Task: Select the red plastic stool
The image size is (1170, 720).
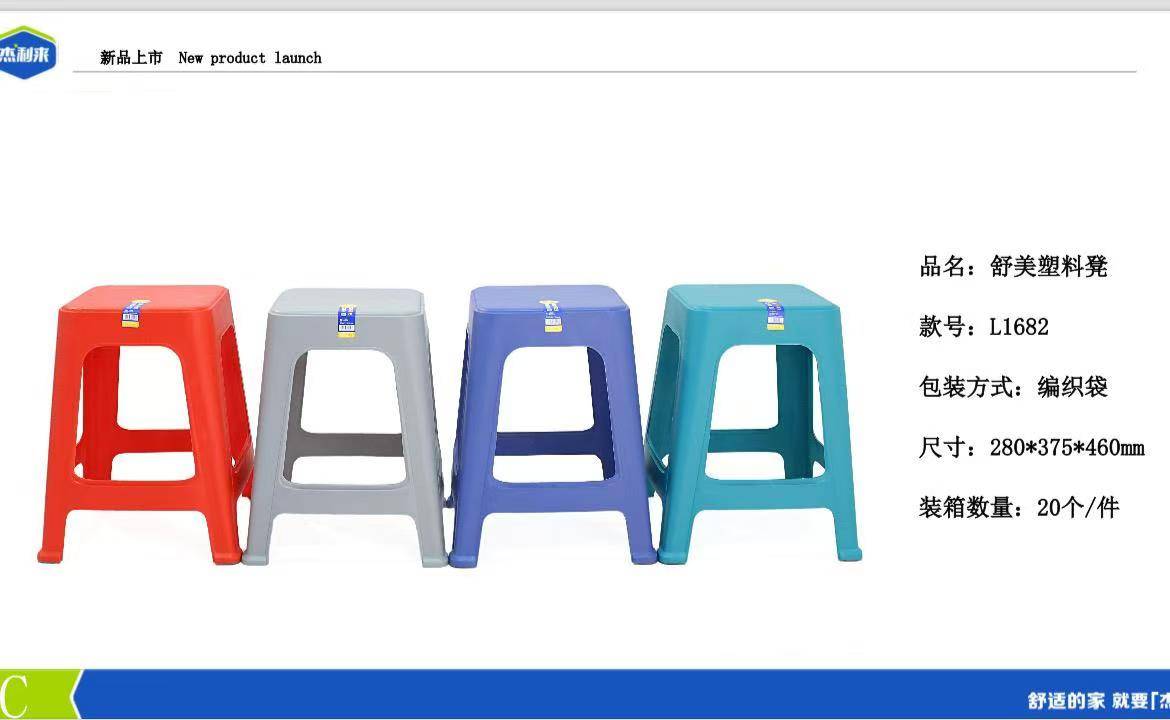Action: 146,424
